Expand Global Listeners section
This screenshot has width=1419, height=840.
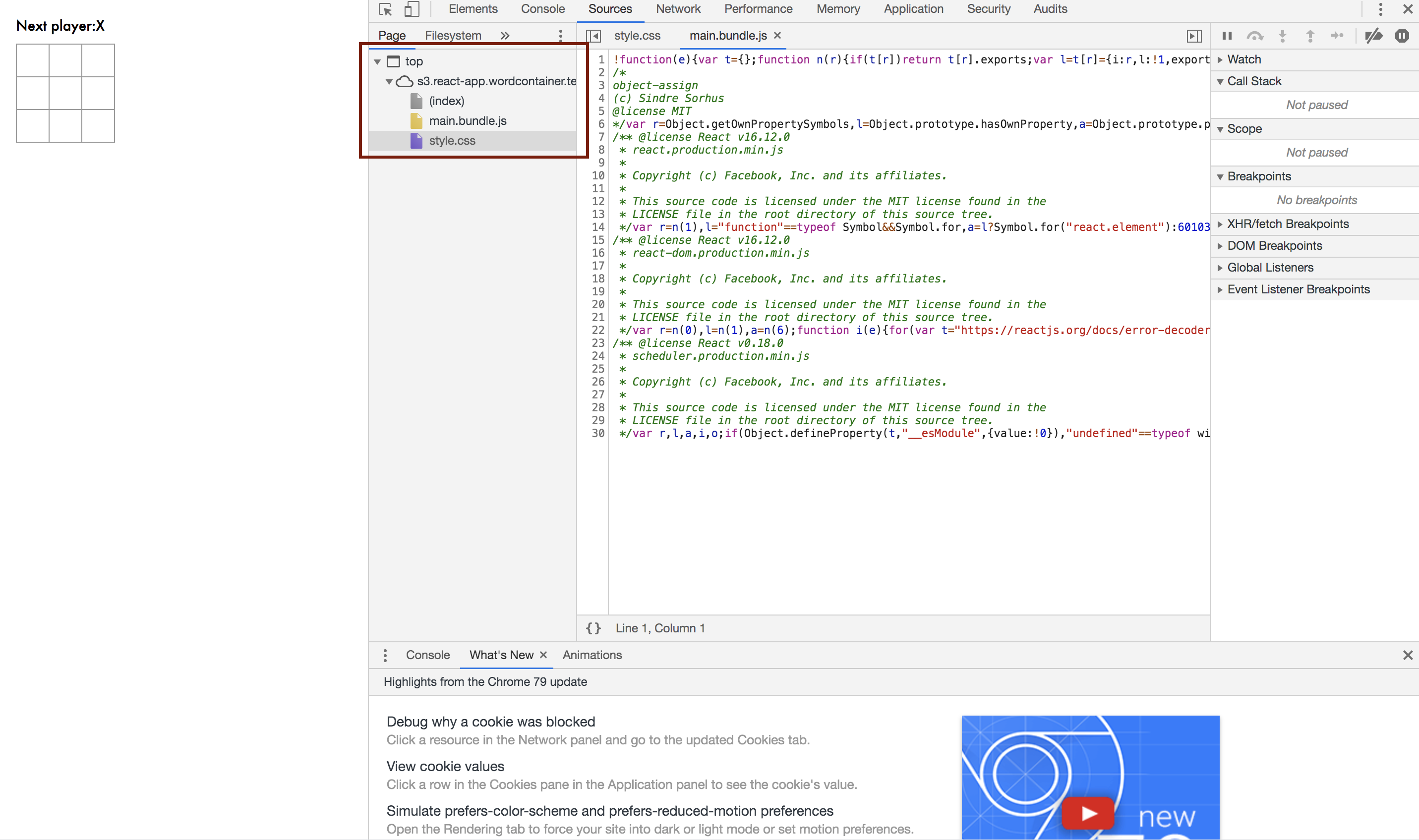tap(1314, 267)
